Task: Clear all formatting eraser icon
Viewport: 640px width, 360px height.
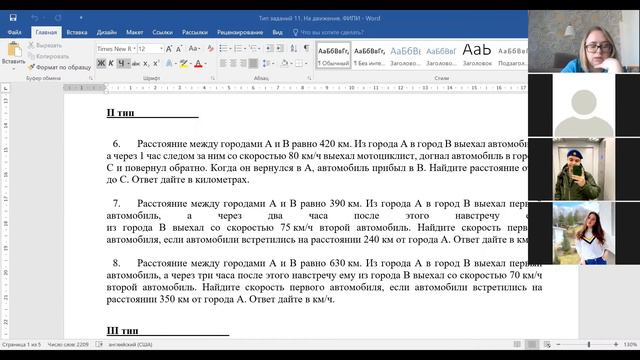Action: (x=210, y=49)
